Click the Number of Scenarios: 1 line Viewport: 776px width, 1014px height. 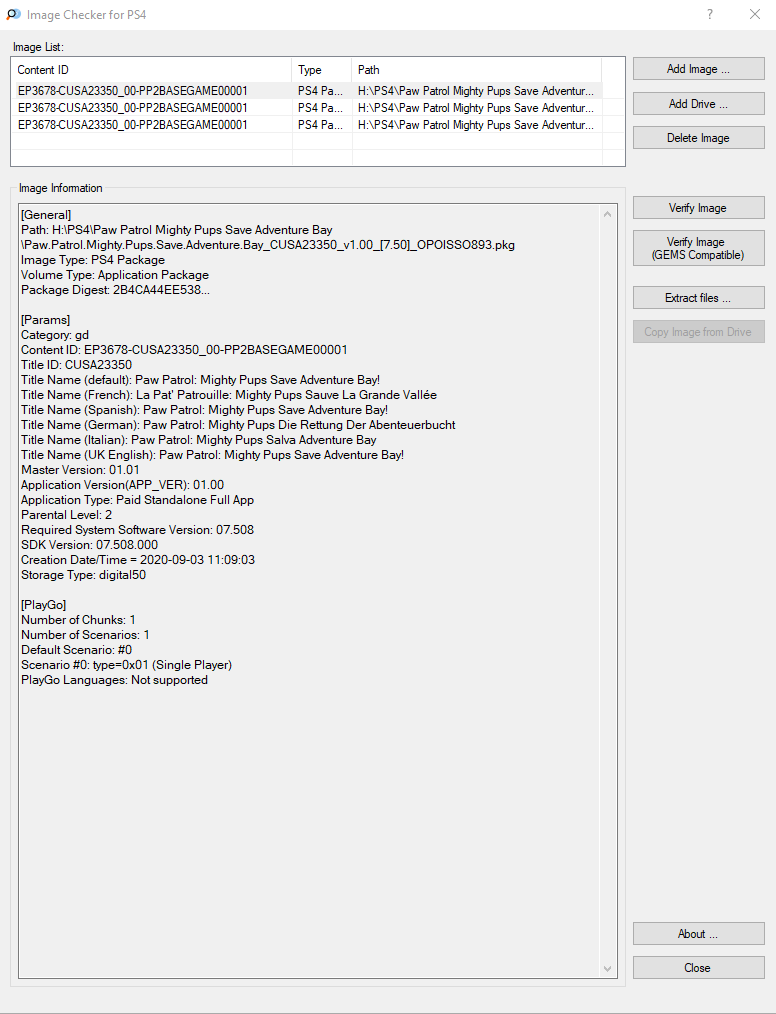[x=85, y=635]
